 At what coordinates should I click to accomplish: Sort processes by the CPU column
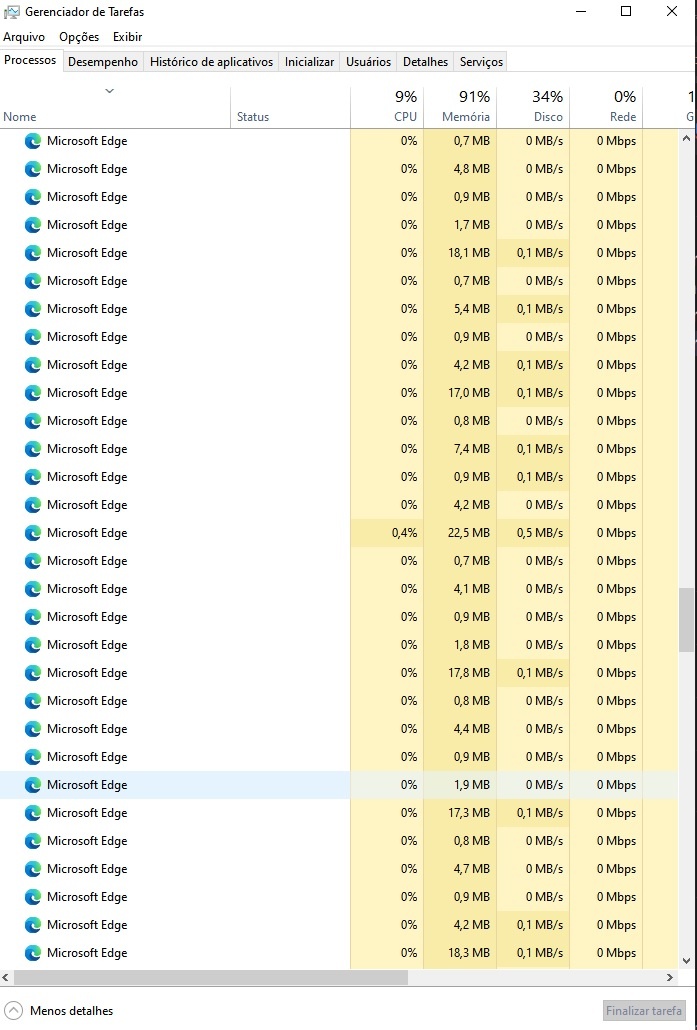pos(387,107)
